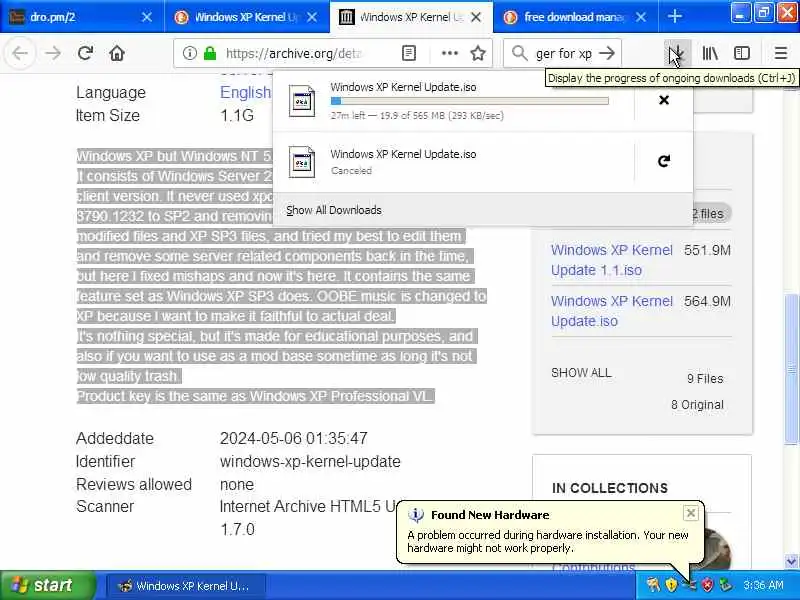Screen dimensions: 800x600
Task: Open Windows XP Kernel Update 1.1.iso link
Action: pyautogui.click(x=612, y=260)
